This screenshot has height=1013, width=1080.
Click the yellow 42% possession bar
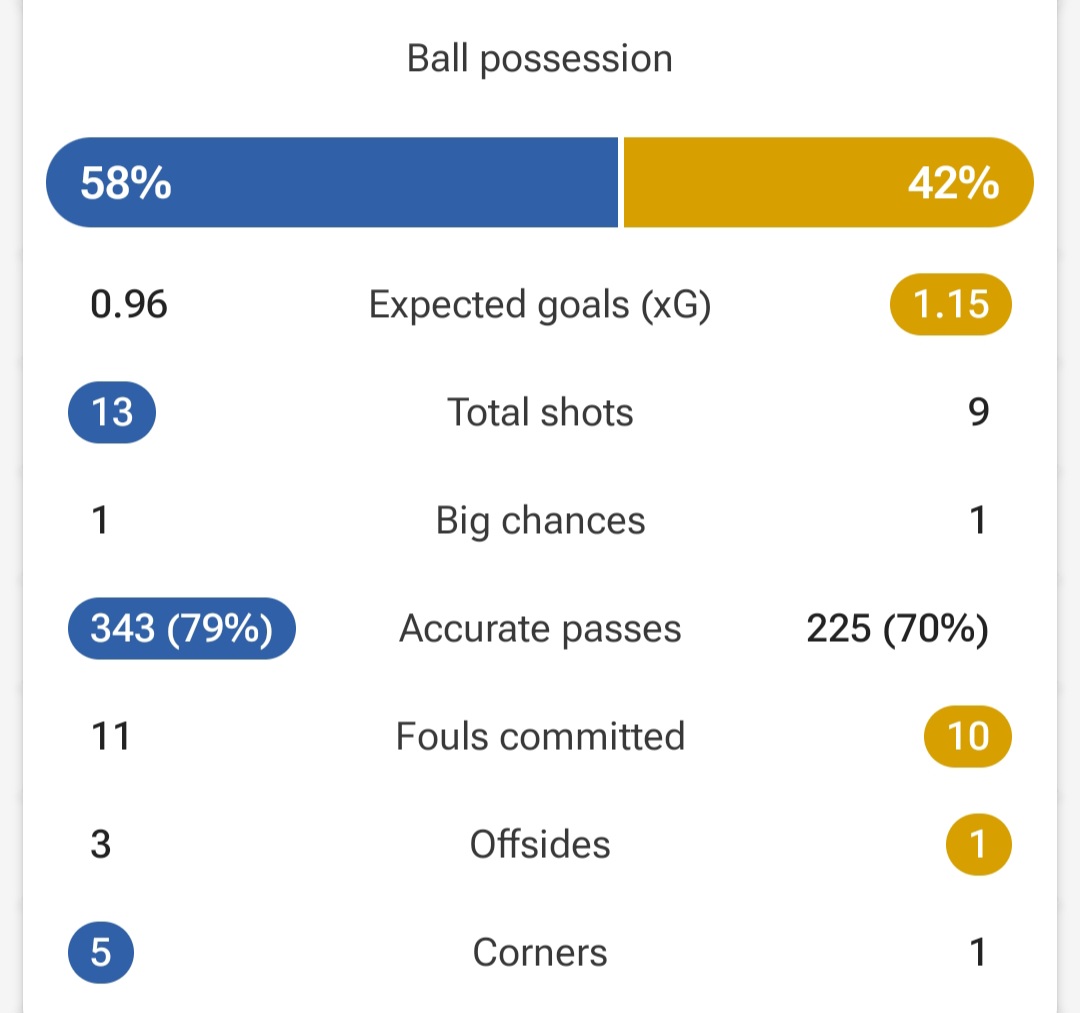click(829, 182)
